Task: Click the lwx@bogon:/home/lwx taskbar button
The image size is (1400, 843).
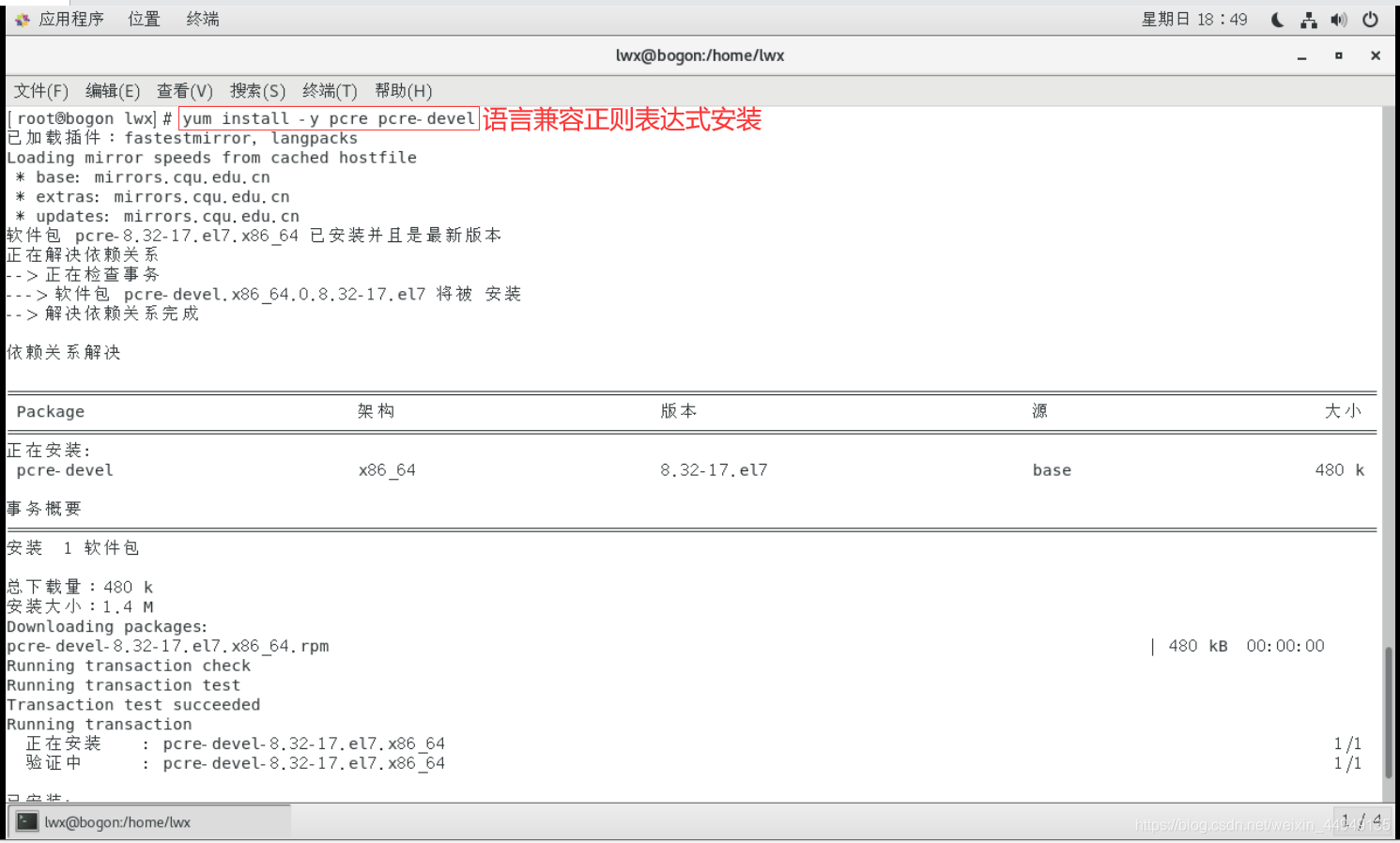Action: 150,822
